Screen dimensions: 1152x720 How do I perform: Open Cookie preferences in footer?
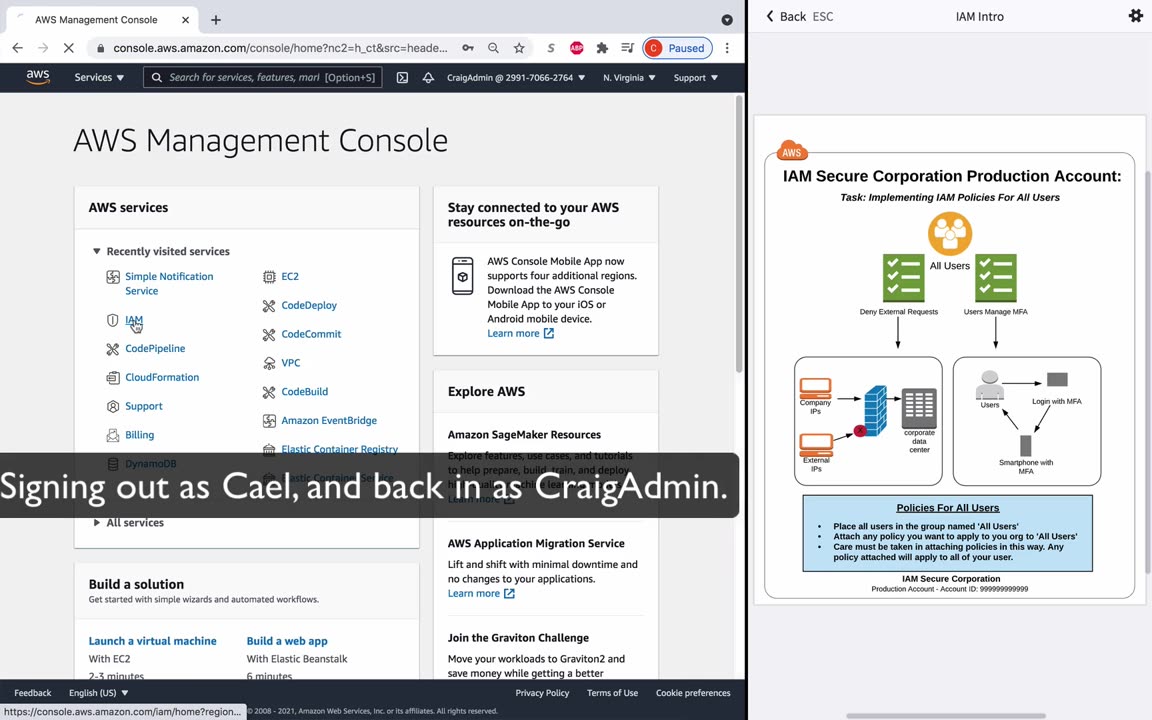click(693, 693)
